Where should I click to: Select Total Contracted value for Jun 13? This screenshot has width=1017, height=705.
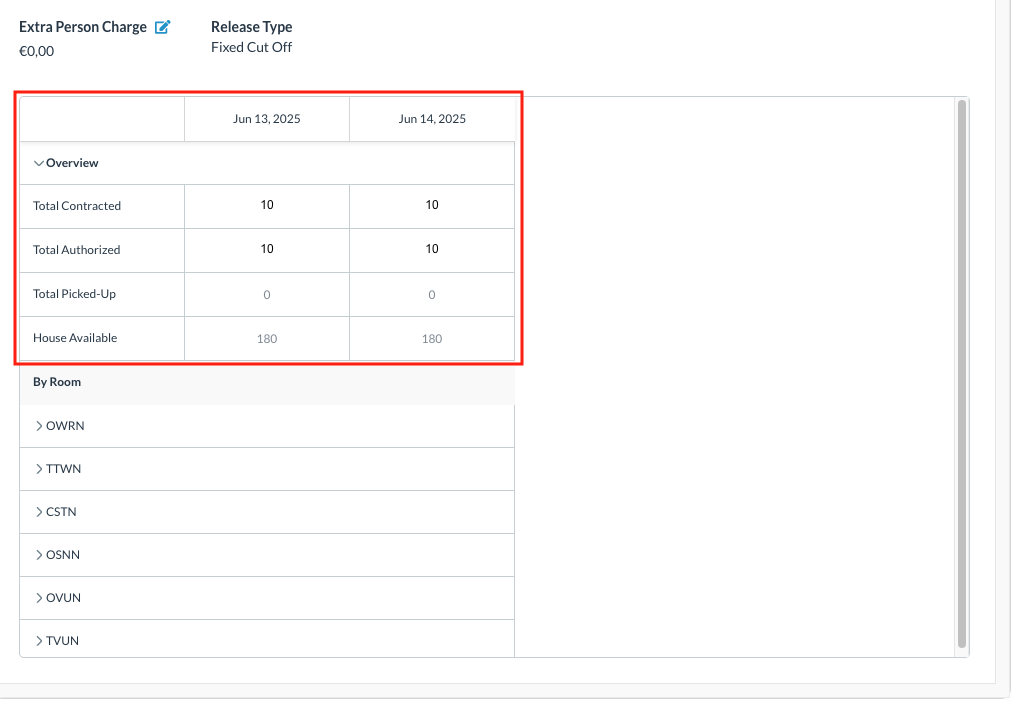pos(267,206)
